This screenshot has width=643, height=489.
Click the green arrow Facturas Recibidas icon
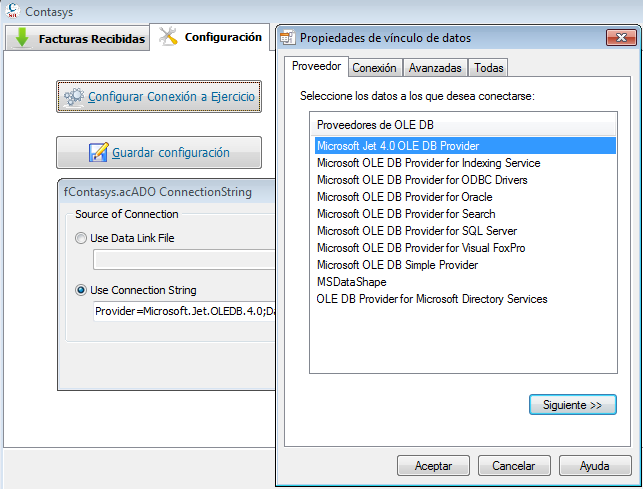click(22, 39)
